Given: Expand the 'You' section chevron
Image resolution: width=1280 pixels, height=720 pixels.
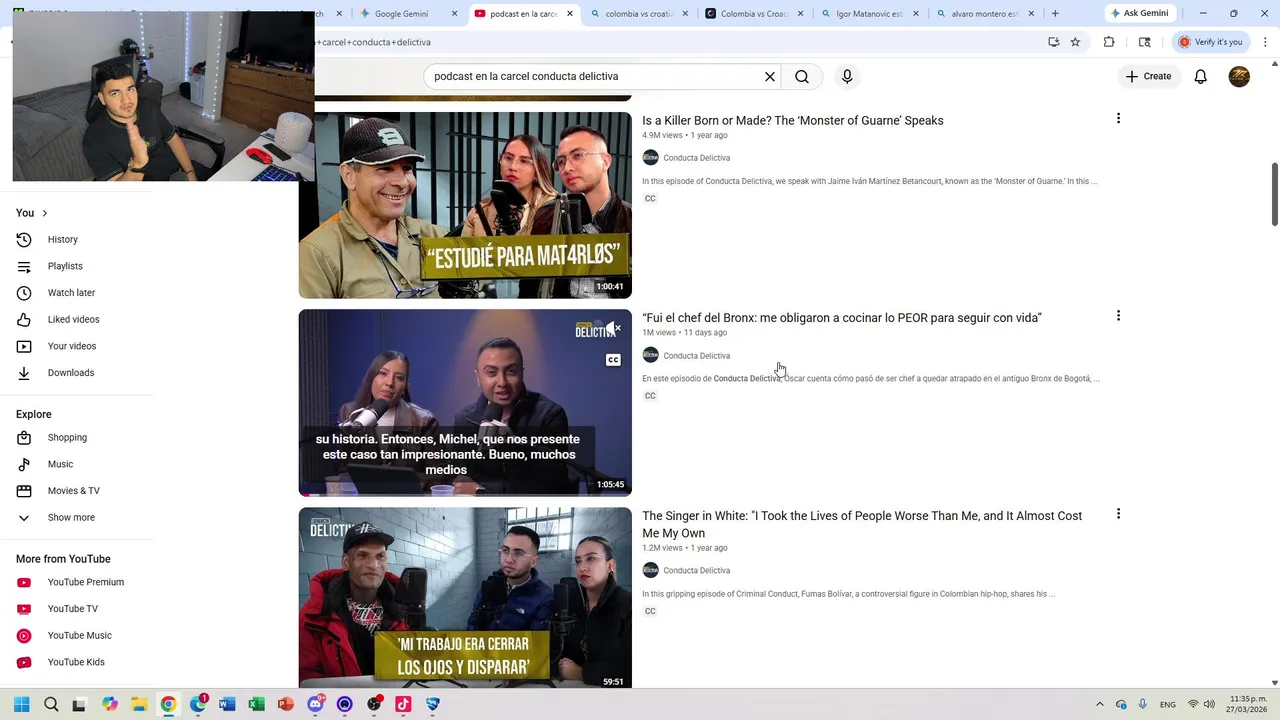Looking at the screenshot, I should coord(44,213).
